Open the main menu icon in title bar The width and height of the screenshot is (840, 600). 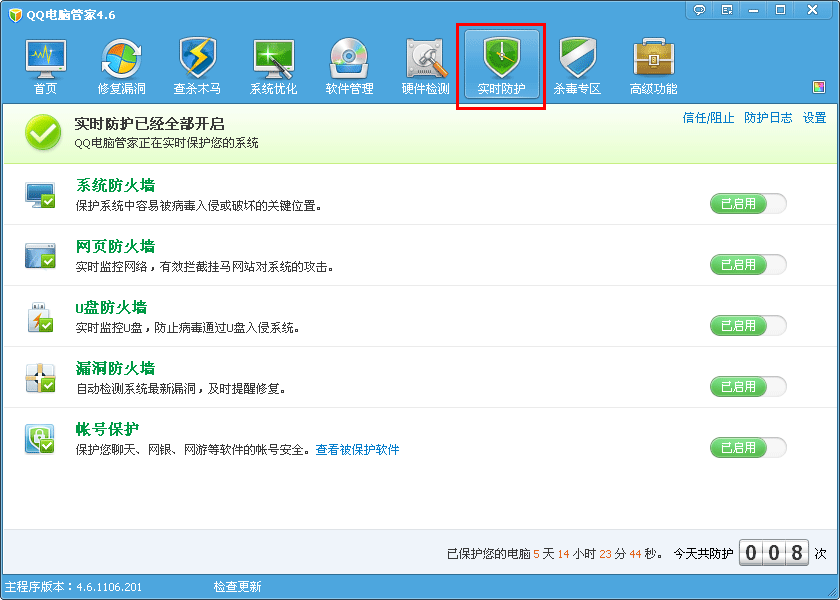coord(727,10)
